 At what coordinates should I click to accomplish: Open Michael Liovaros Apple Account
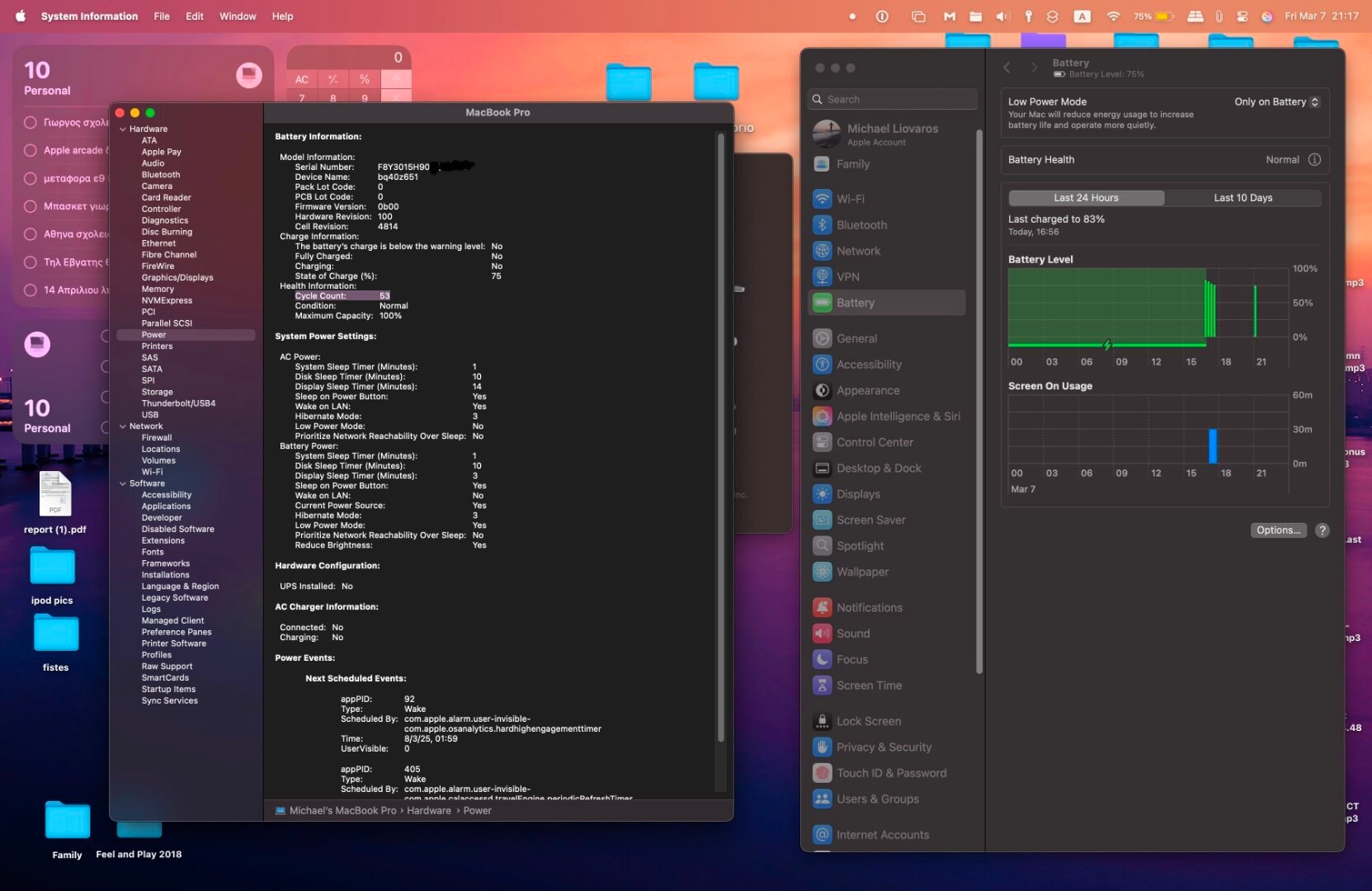[888, 134]
